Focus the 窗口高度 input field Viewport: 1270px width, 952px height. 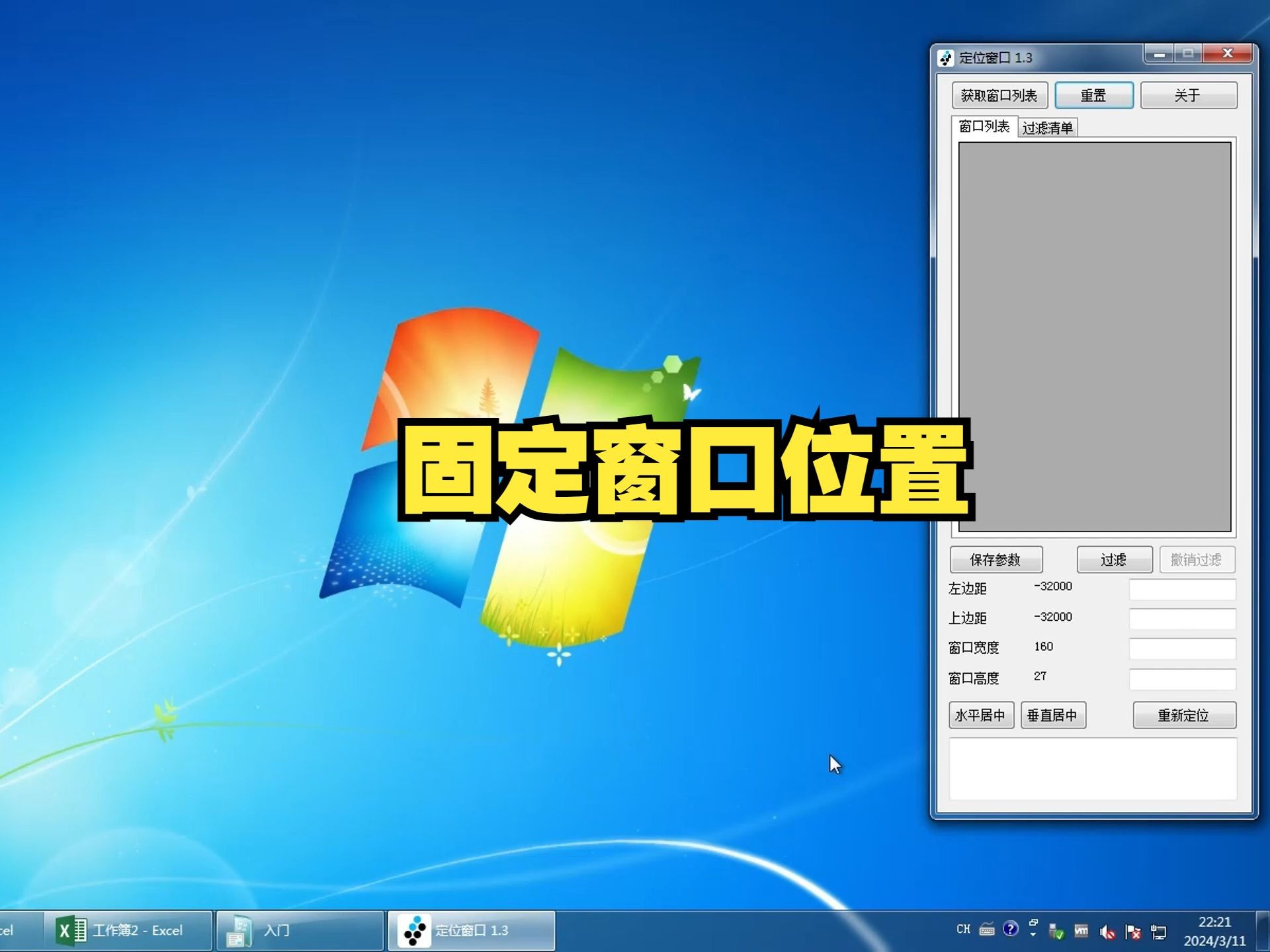tap(1182, 679)
